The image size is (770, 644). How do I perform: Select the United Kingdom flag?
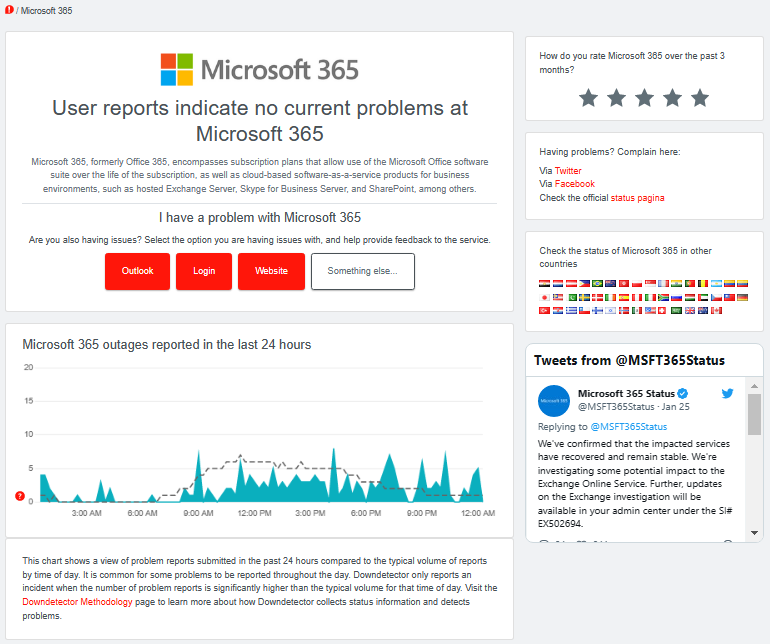690,310
